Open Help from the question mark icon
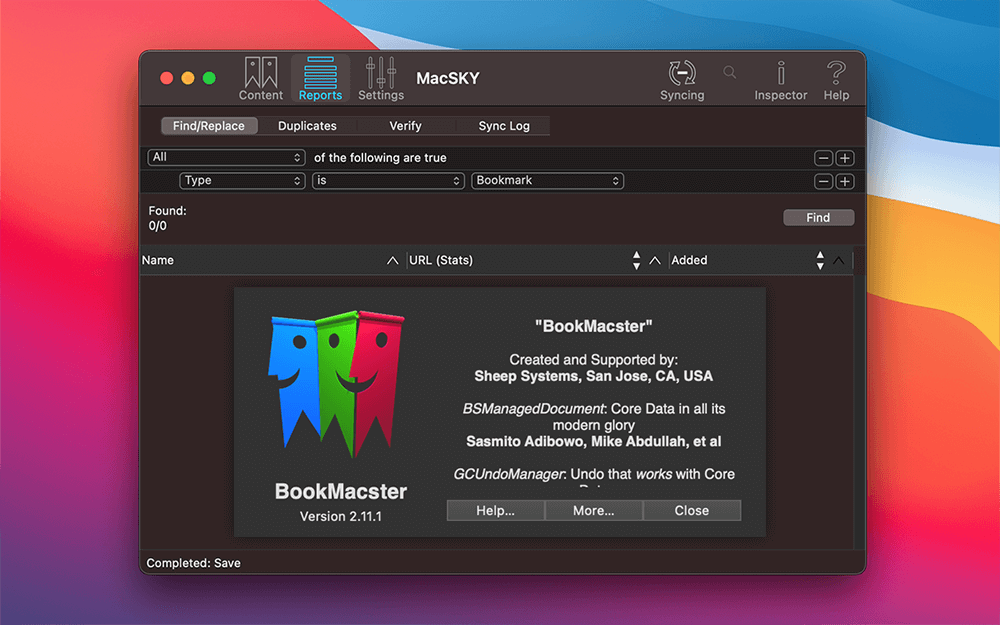 tap(836, 80)
